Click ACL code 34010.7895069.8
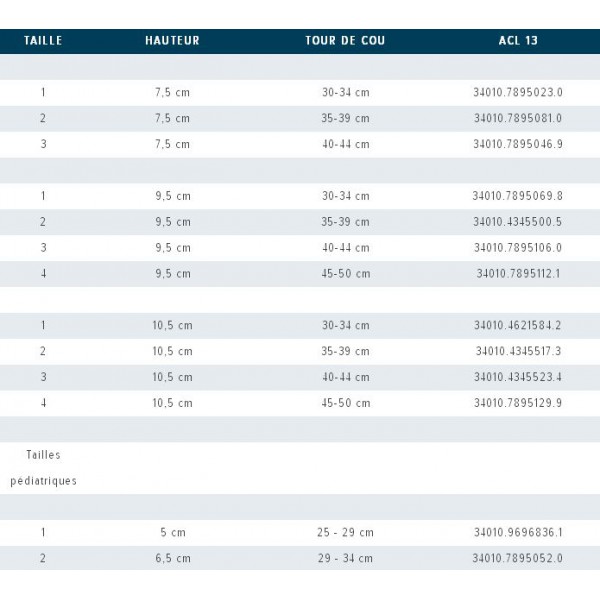The width and height of the screenshot is (600, 600). pos(518,196)
